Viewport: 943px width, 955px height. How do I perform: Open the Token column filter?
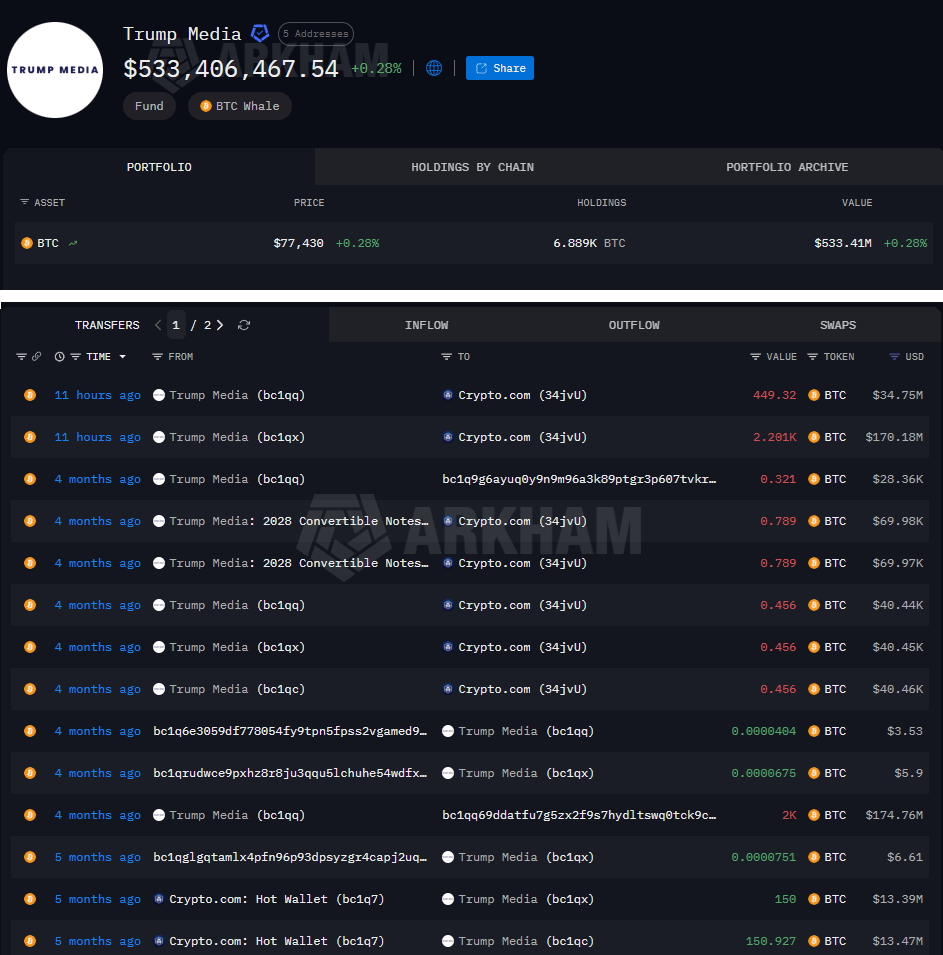coord(813,357)
